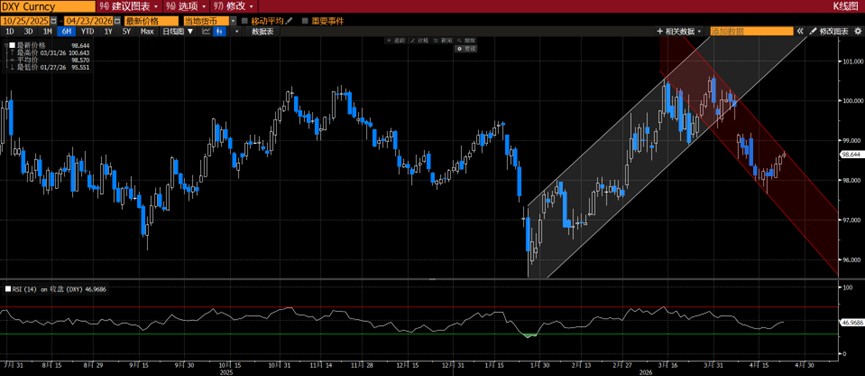This screenshot has width=865, height=376.
Task: Expand the chart style dropdown arrow
Action: [x=237, y=31]
